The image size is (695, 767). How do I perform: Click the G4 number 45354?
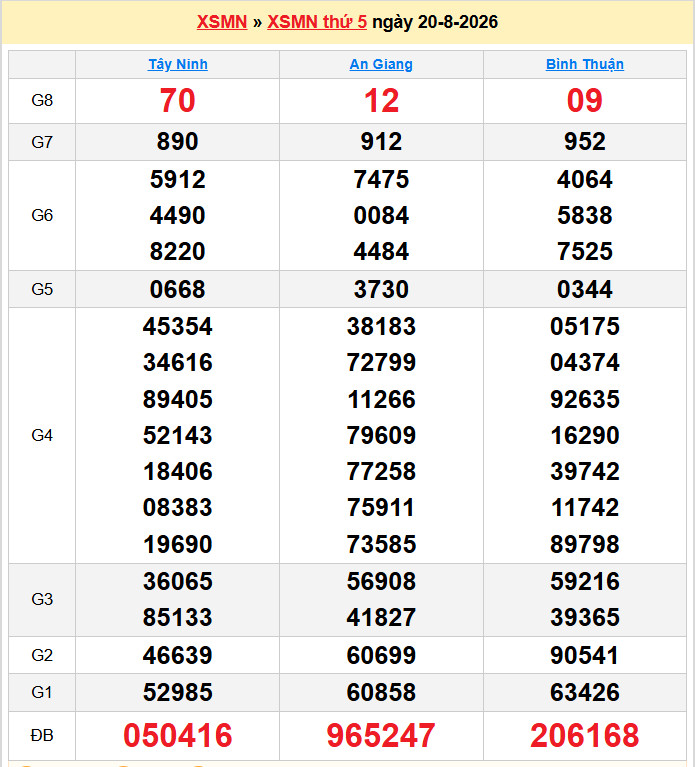(178, 326)
